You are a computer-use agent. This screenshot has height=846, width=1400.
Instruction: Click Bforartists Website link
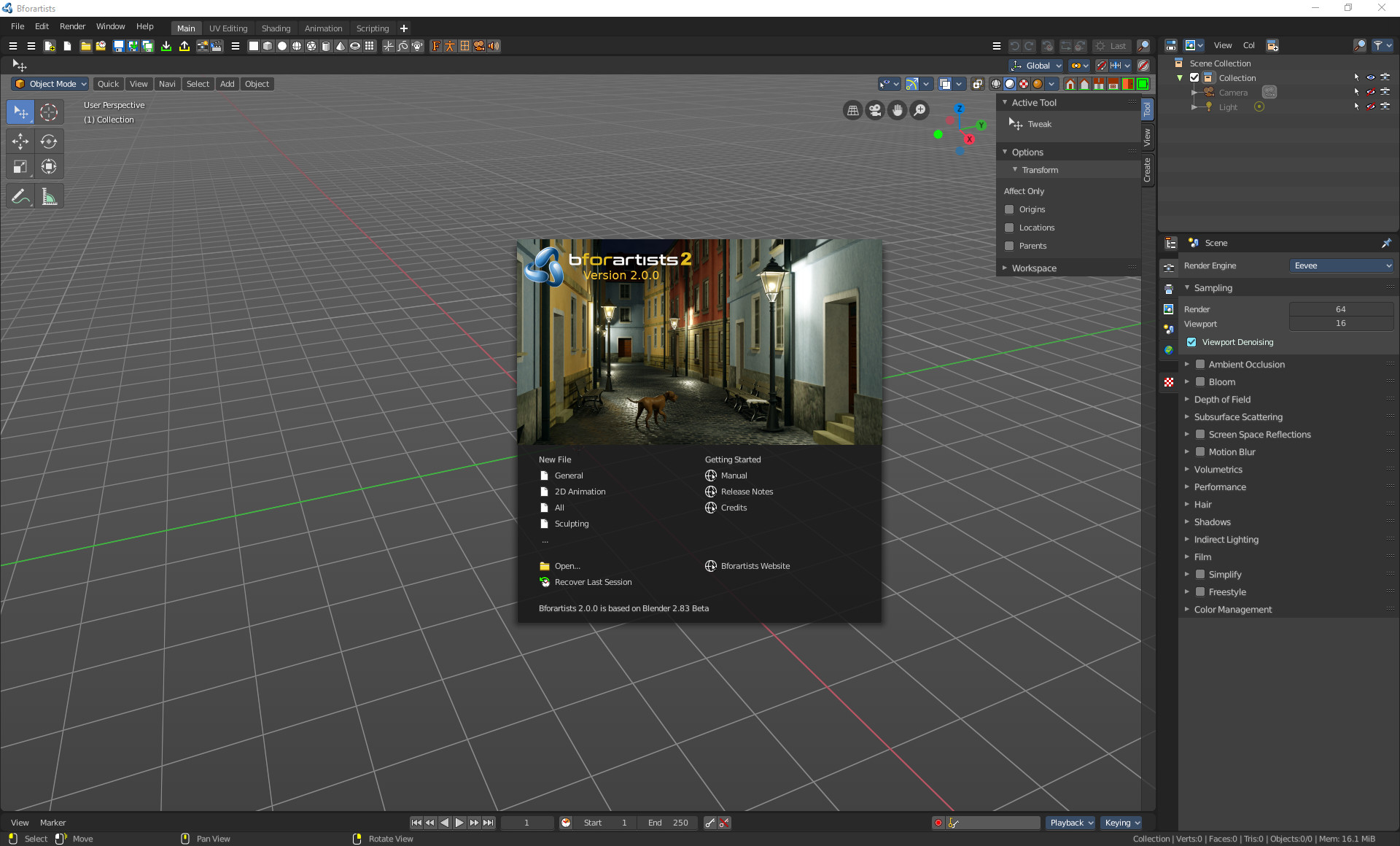tap(754, 565)
